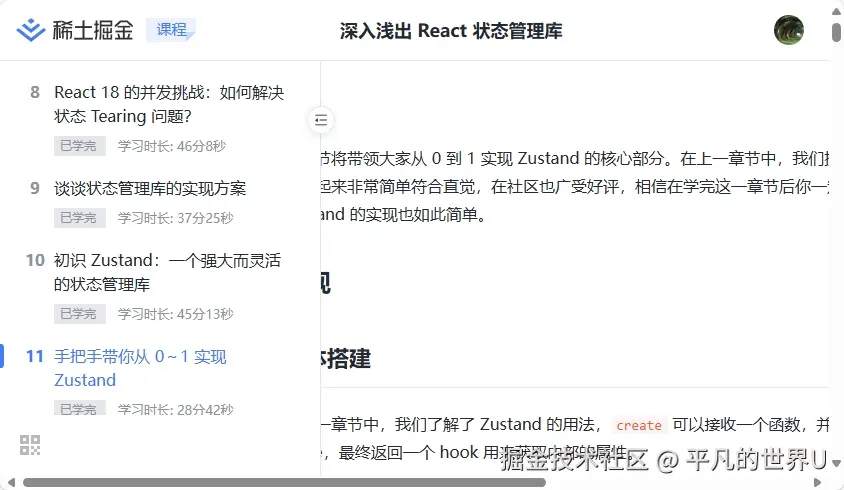Click 学习时长: 45分13秒 text

coord(175,314)
